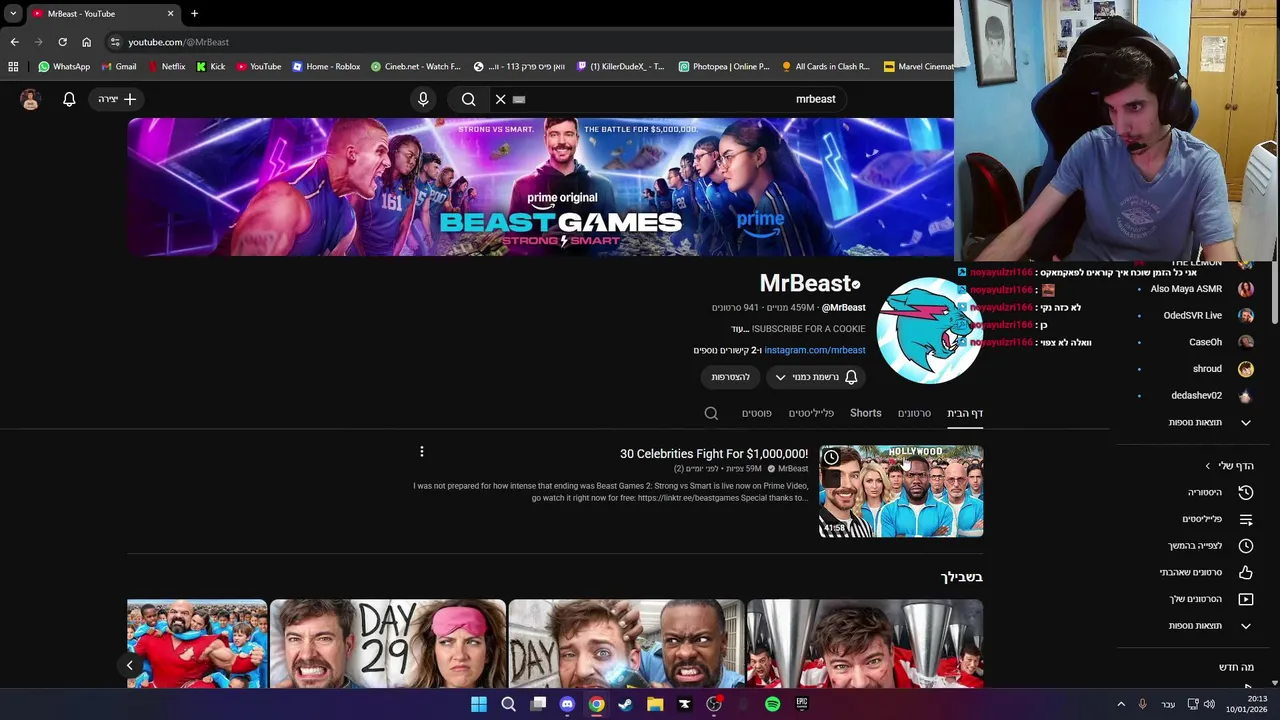Open Gmail bookmark
1280x720 pixels.
[x=118, y=67]
